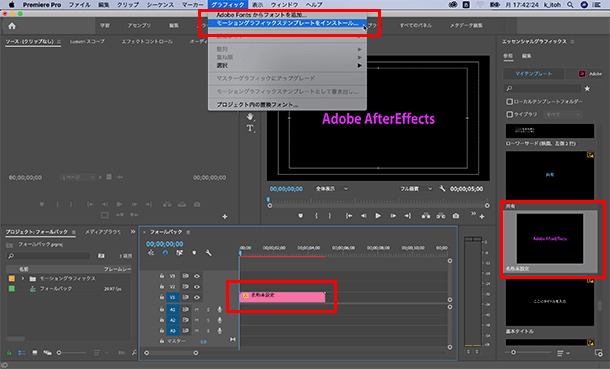Switch to Media Browser tab
The image size is (610, 369).
pyautogui.click(x=103, y=232)
